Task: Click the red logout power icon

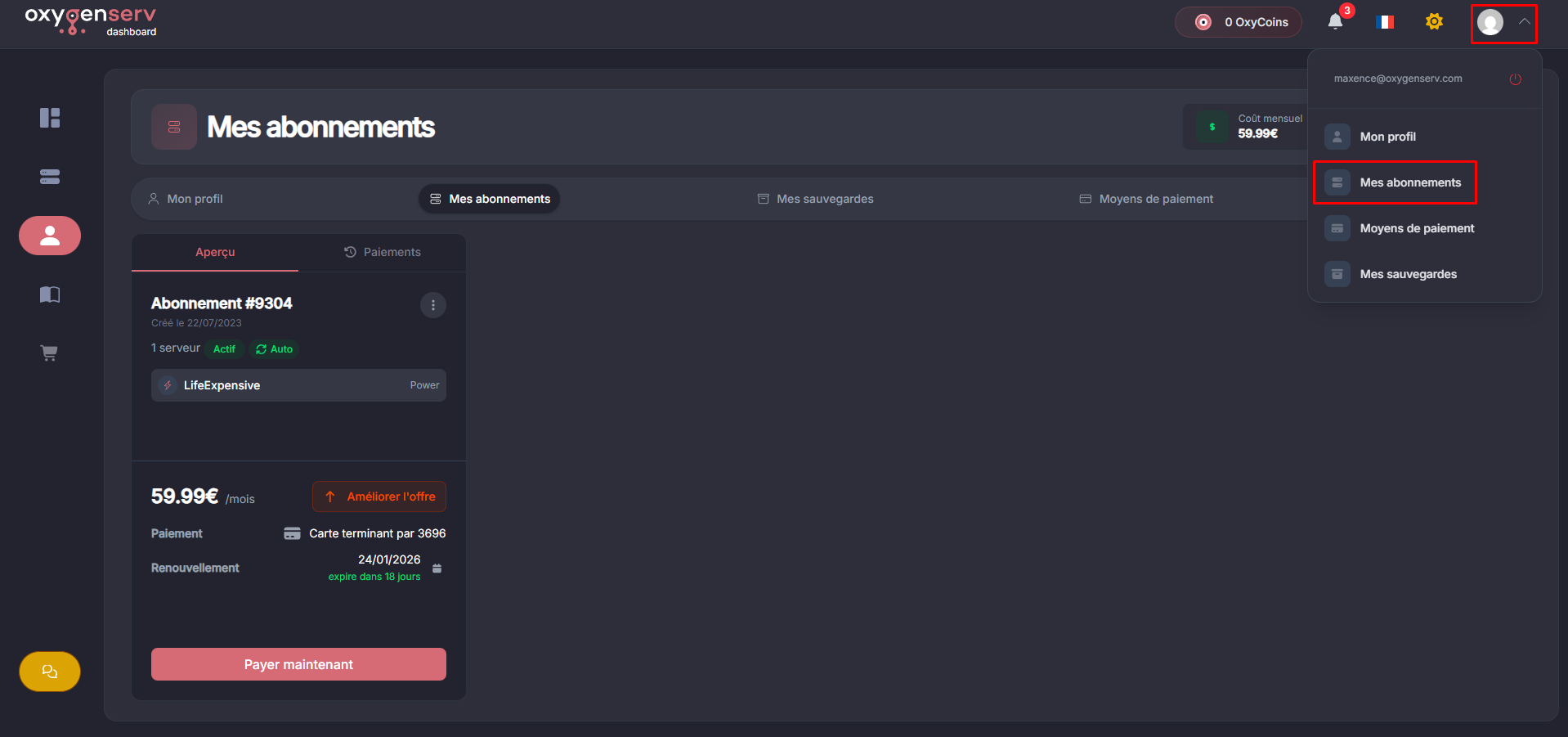Action: click(x=1515, y=79)
